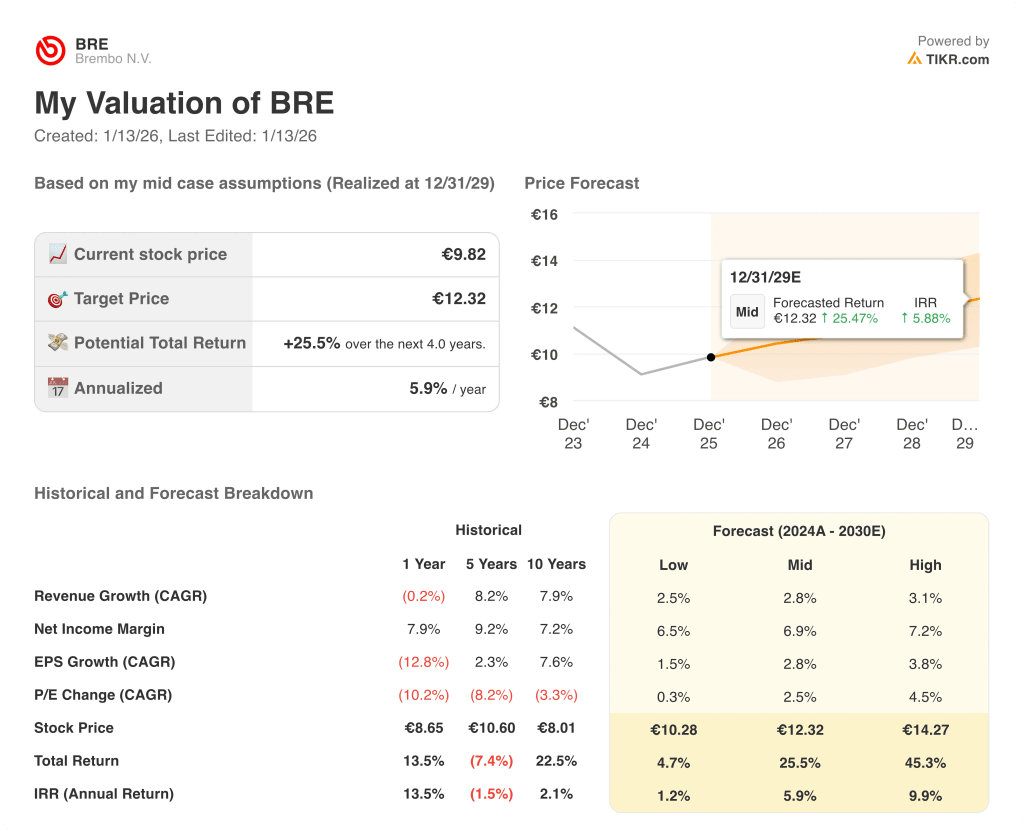The height and width of the screenshot is (832, 1024).
Task: Click the target icon beside Target Price
Action: pos(58,299)
